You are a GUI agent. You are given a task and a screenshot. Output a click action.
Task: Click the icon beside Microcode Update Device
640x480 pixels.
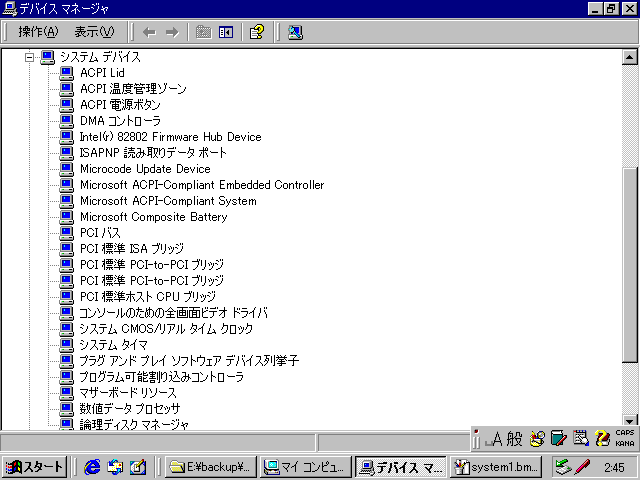[67, 169]
